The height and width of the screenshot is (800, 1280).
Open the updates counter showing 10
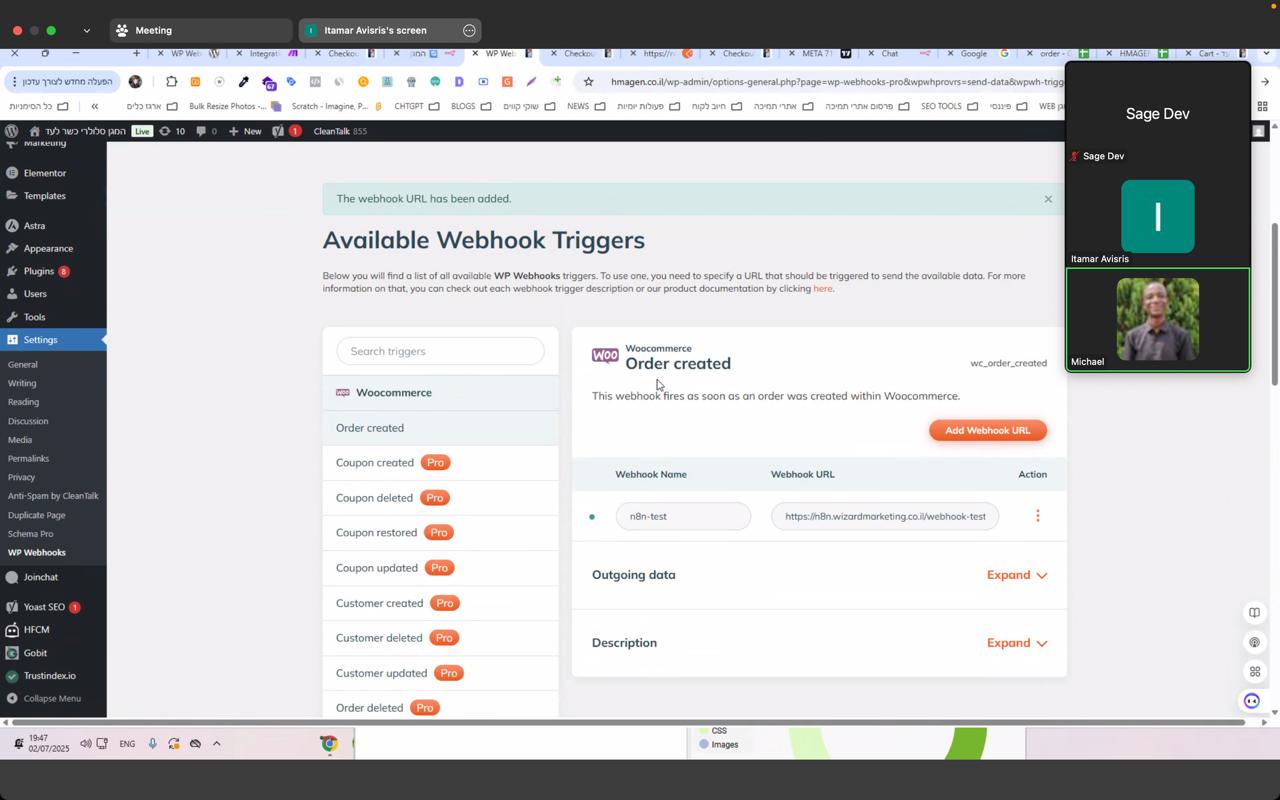pyautogui.click(x=172, y=131)
